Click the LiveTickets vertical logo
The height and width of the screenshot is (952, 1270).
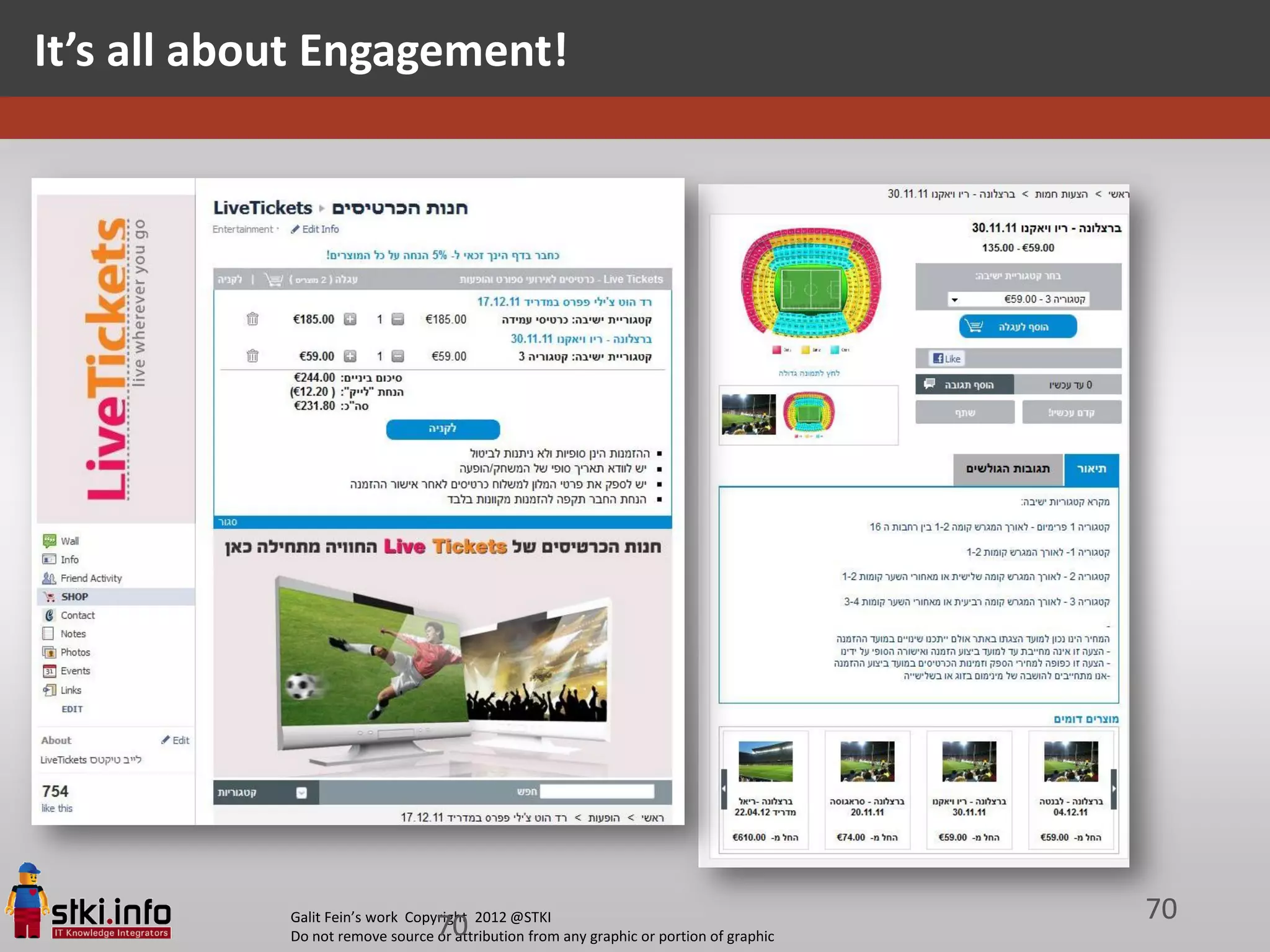tap(116, 359)
